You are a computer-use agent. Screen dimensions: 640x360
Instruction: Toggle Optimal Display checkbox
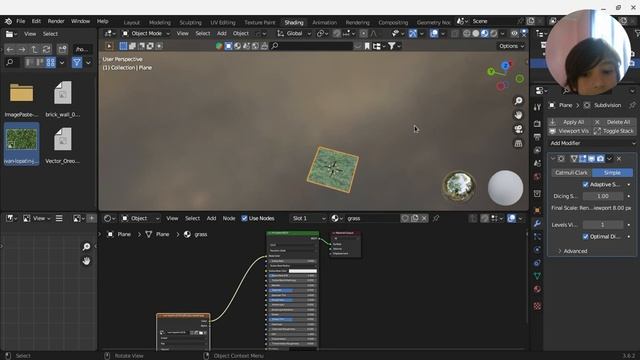(x=586, y=236)
